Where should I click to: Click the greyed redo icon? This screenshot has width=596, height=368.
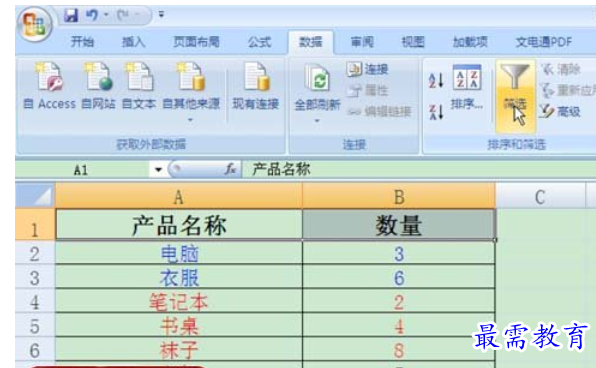(x=122, y=15)
